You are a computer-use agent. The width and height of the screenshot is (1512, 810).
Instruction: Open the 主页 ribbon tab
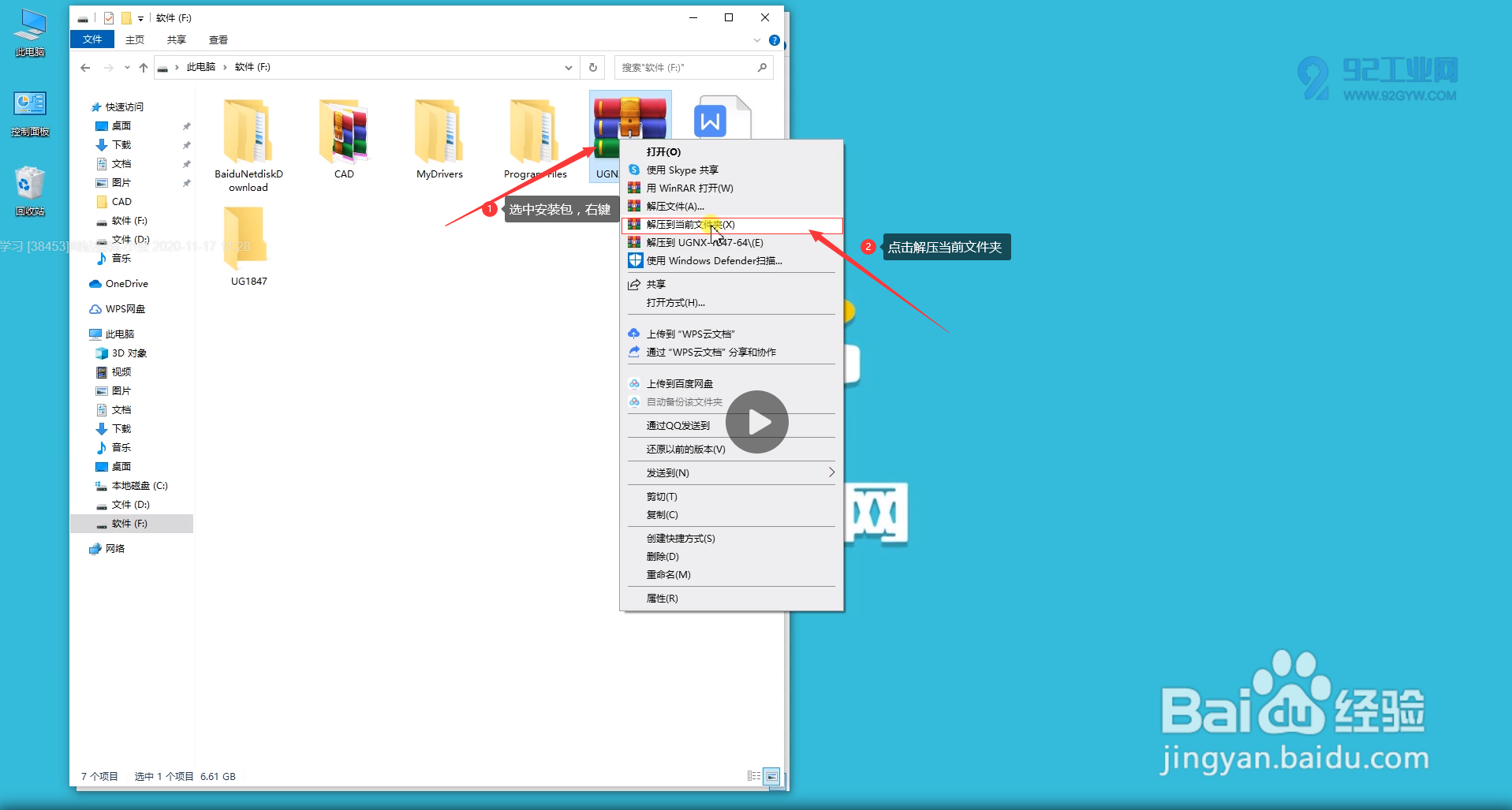(135, 39)
